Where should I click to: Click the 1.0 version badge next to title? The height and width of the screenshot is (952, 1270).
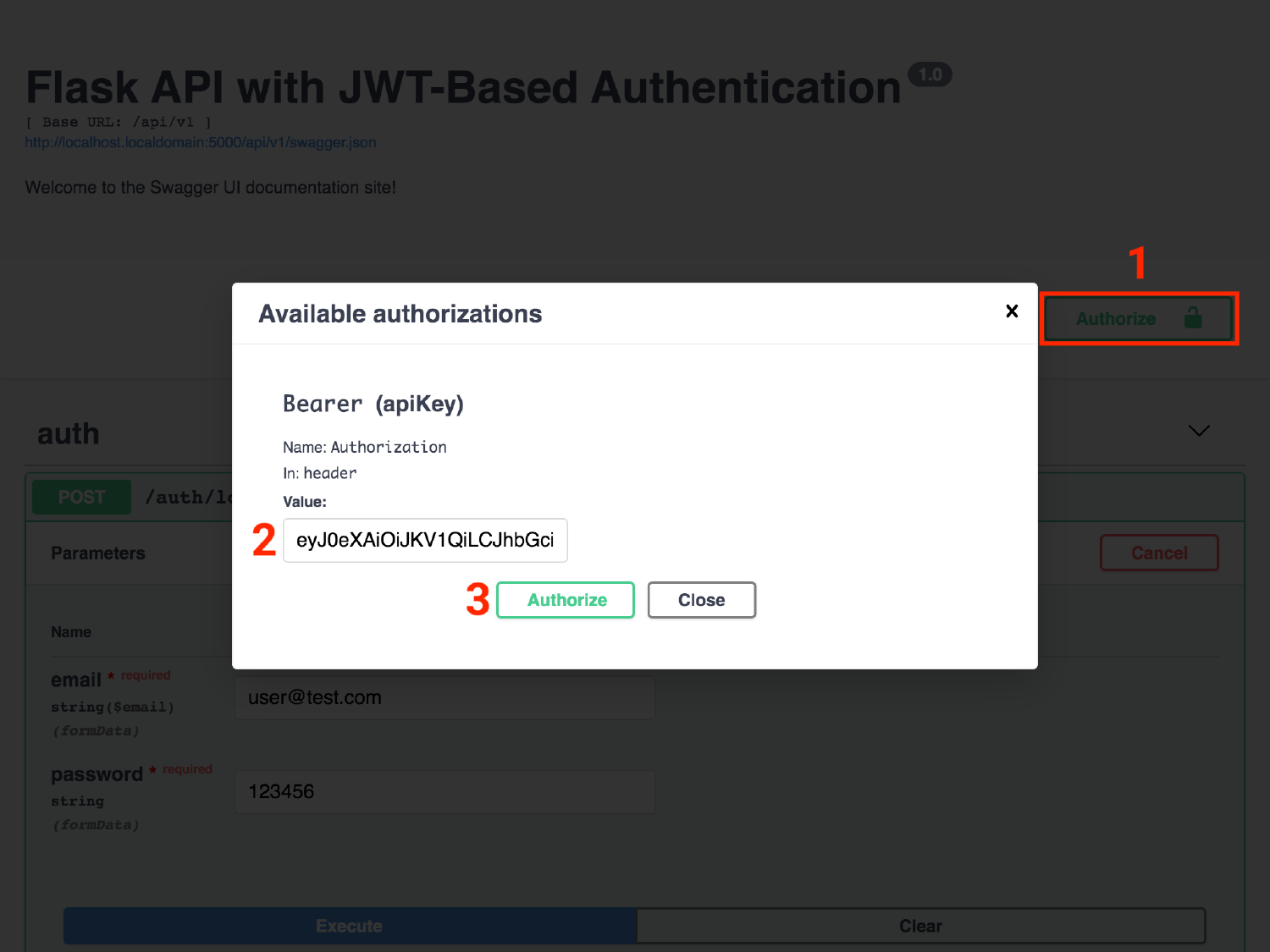(x=929, y=74)
